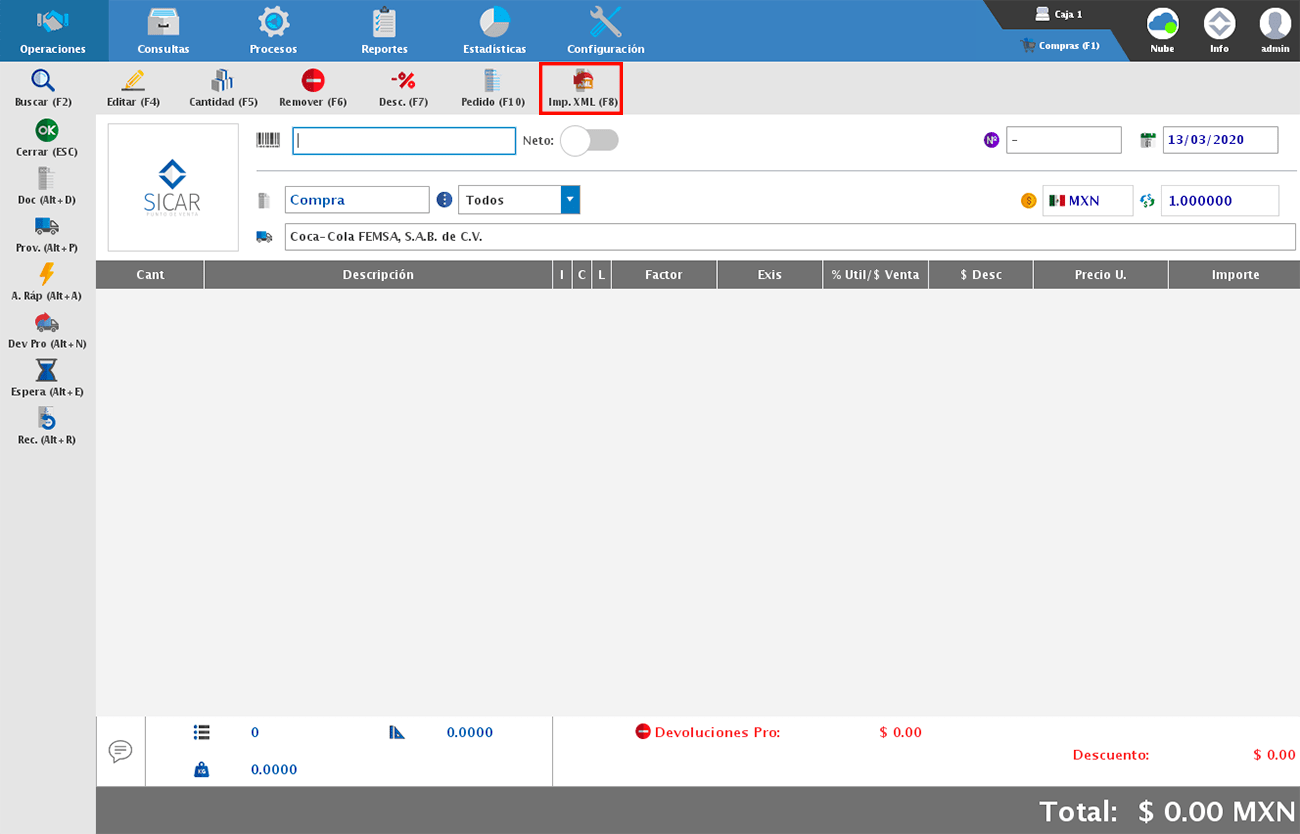Screen dimensions: 1300x834
Task: Open the Reportes menu
Action: [384, 31]
